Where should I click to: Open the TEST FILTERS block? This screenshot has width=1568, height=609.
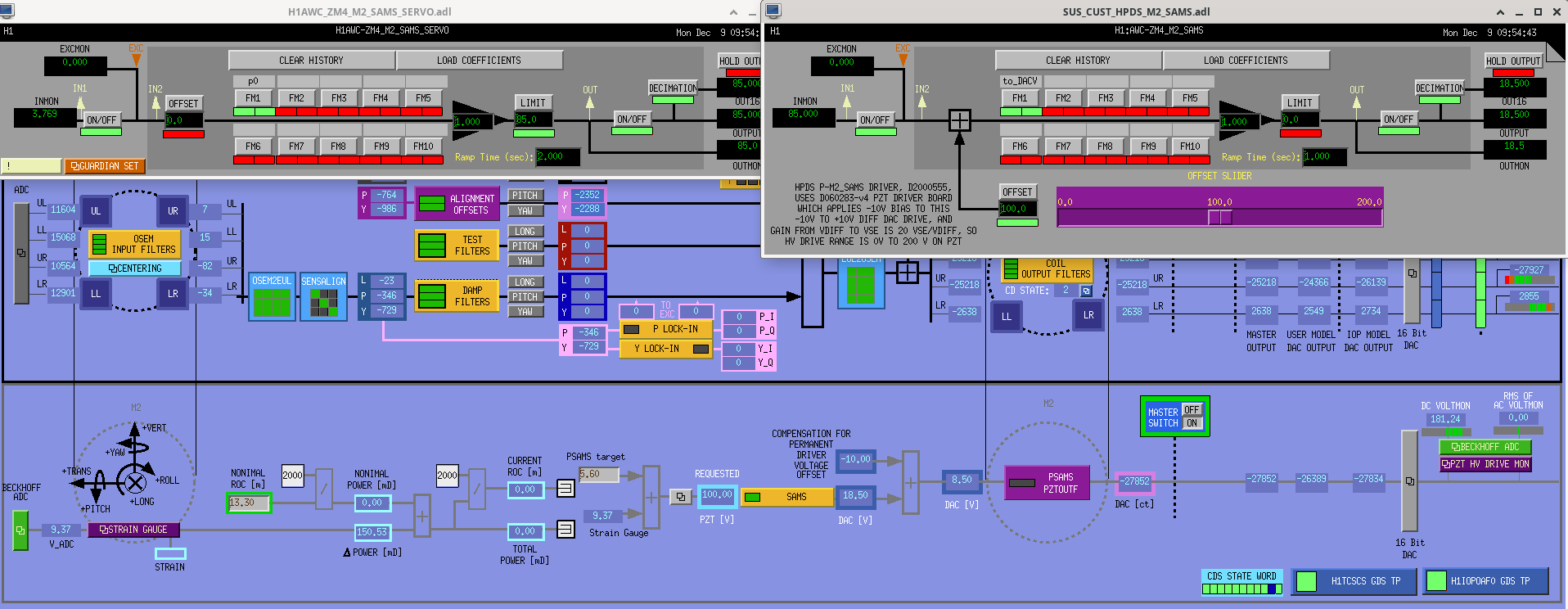tap(457, 245)
